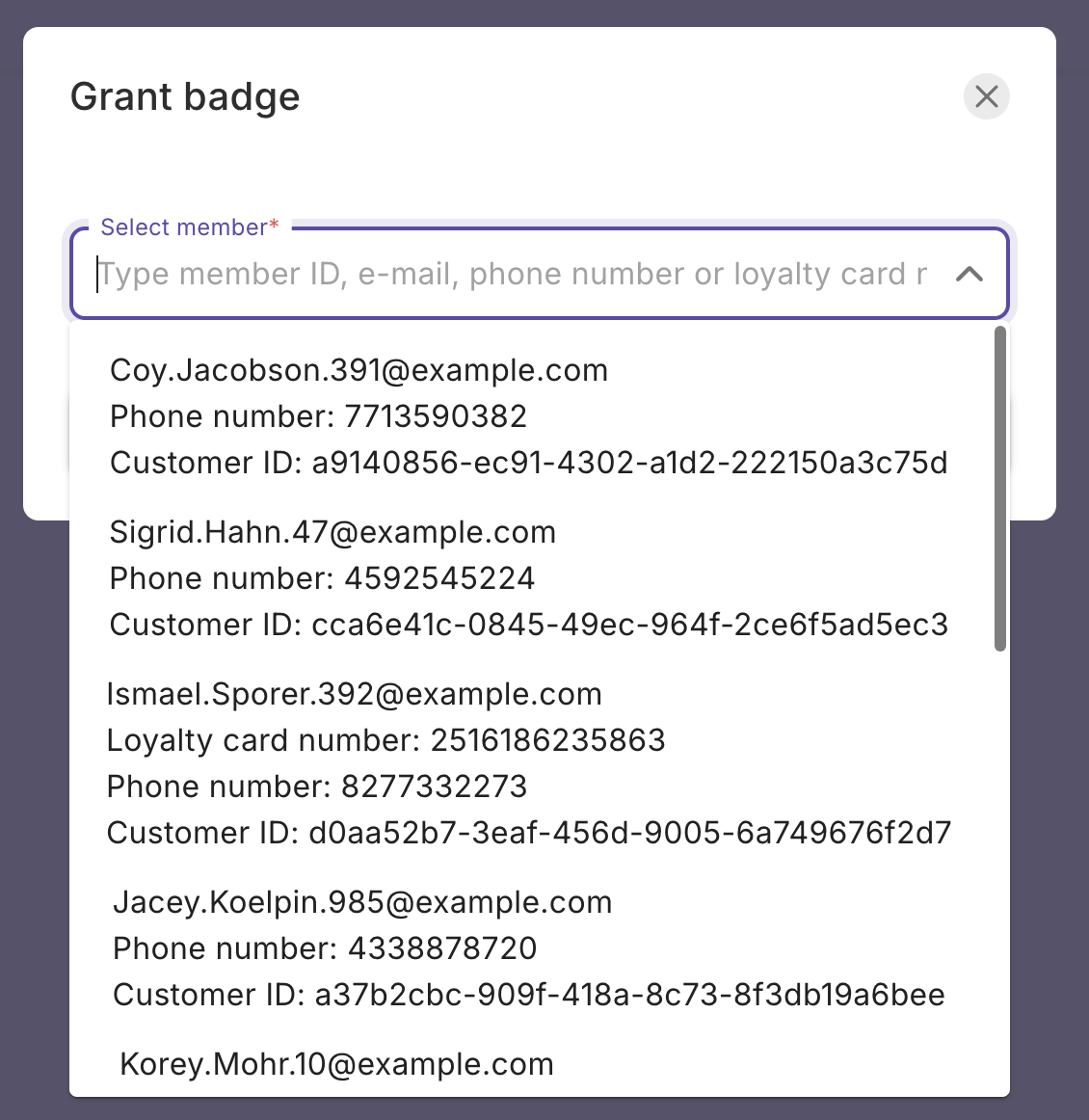
Task: Select member Jacey.Koelpin.985@example.com
Action: pyautogui.click(x=362, y=903)
